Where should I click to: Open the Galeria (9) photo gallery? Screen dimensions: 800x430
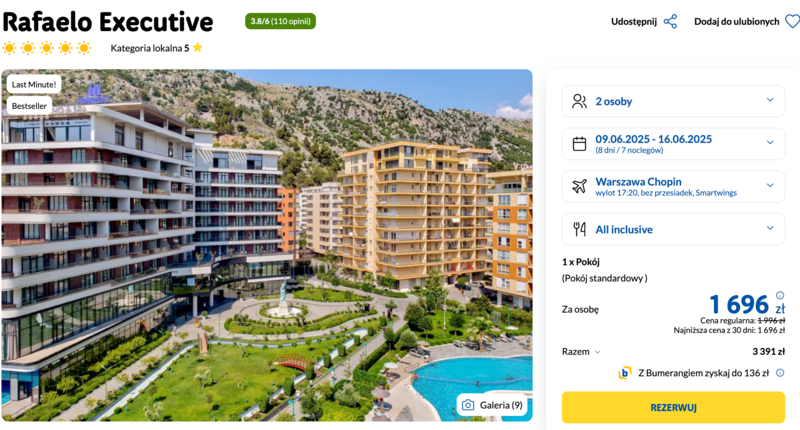click(492, 405)
